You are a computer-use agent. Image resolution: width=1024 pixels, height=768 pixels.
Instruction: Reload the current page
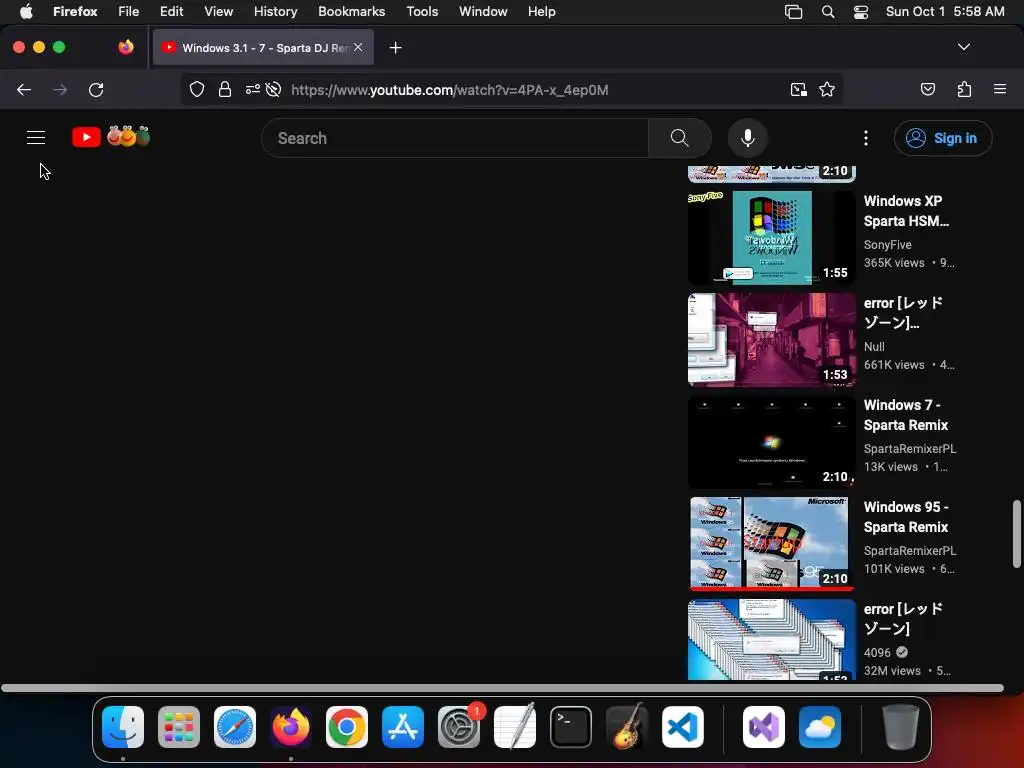(x=96, y=89)
